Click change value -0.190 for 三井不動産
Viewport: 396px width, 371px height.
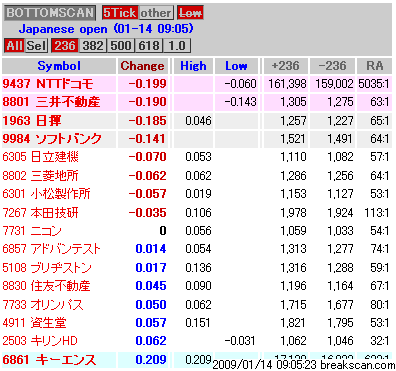[x=147, y=102]
